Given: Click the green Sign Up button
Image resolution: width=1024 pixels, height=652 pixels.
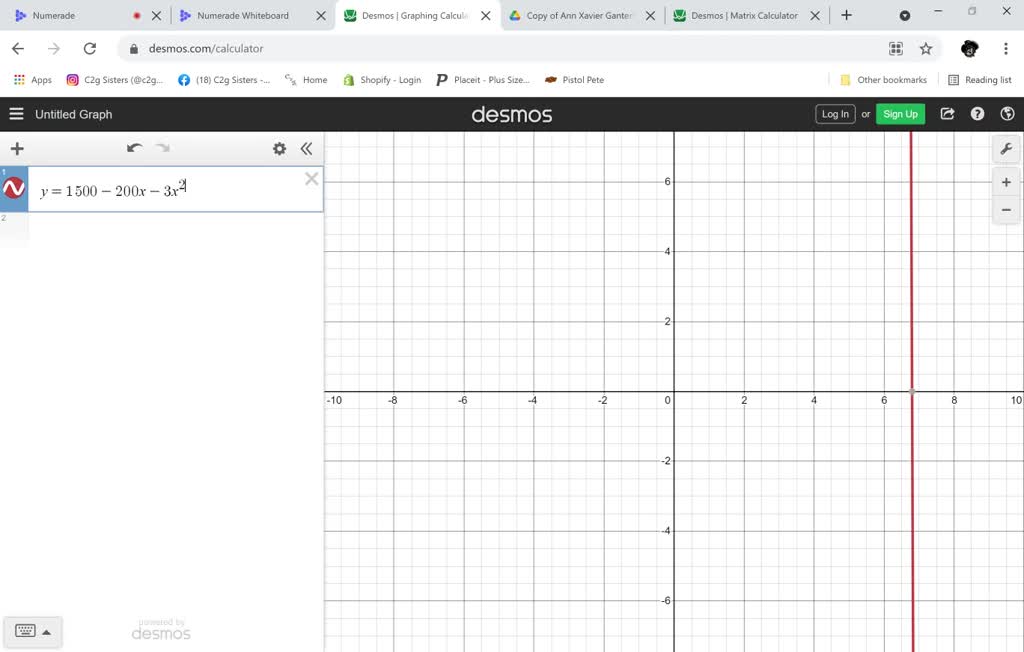Looking at the screenshot, I should coord(900,114).
